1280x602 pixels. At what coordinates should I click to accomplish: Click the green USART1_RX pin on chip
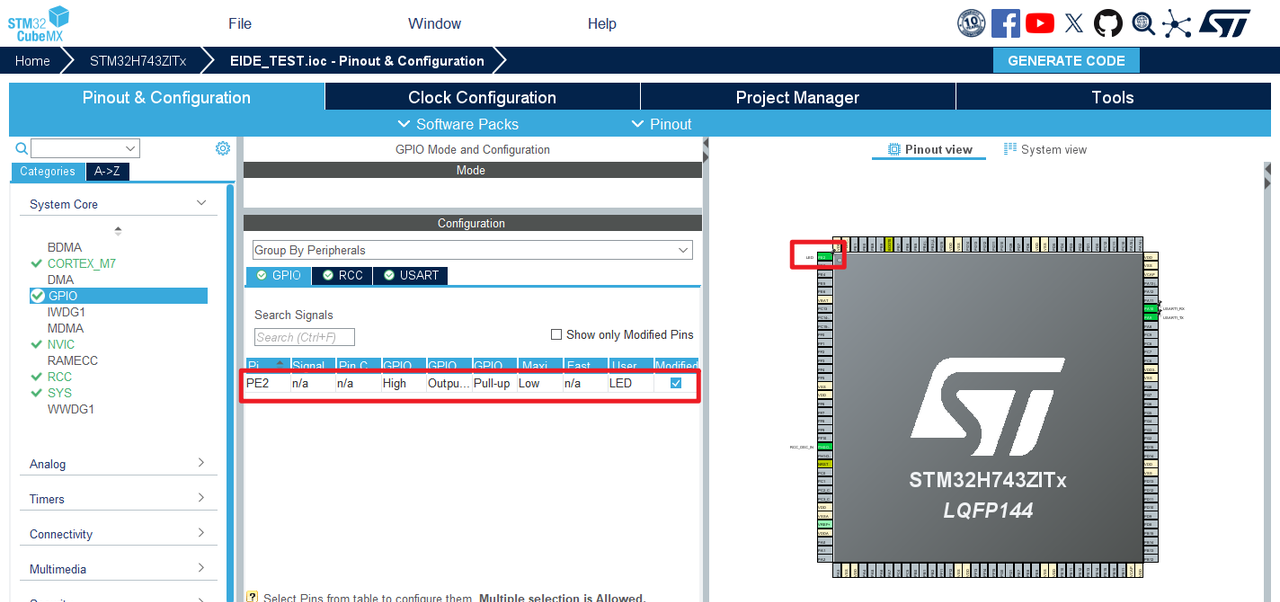(1150, 310)
